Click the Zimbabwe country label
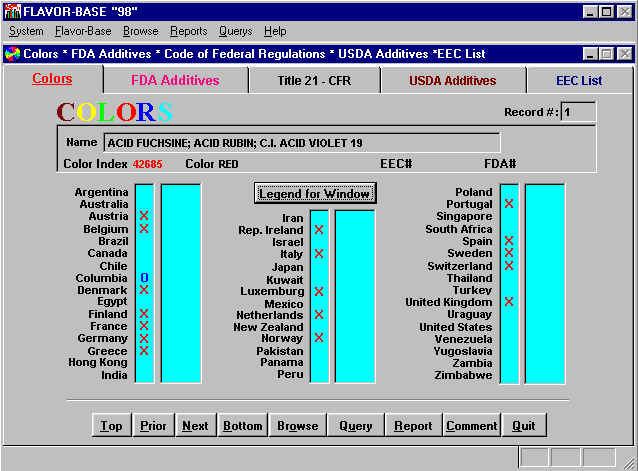The image size is (638, 471). (463, 375)
